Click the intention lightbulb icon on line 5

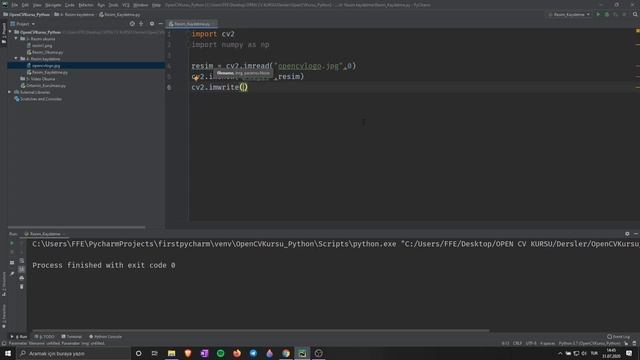(x=196, y=78)
